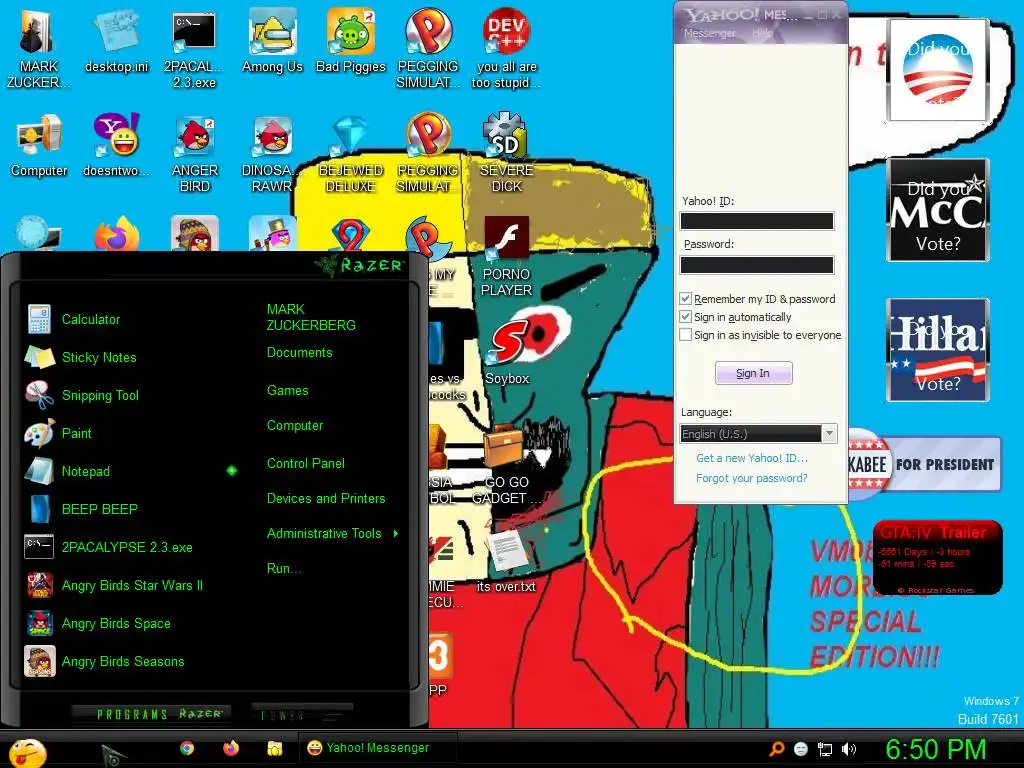
Task: Click the smiley Start button
Action: point(27,752)
